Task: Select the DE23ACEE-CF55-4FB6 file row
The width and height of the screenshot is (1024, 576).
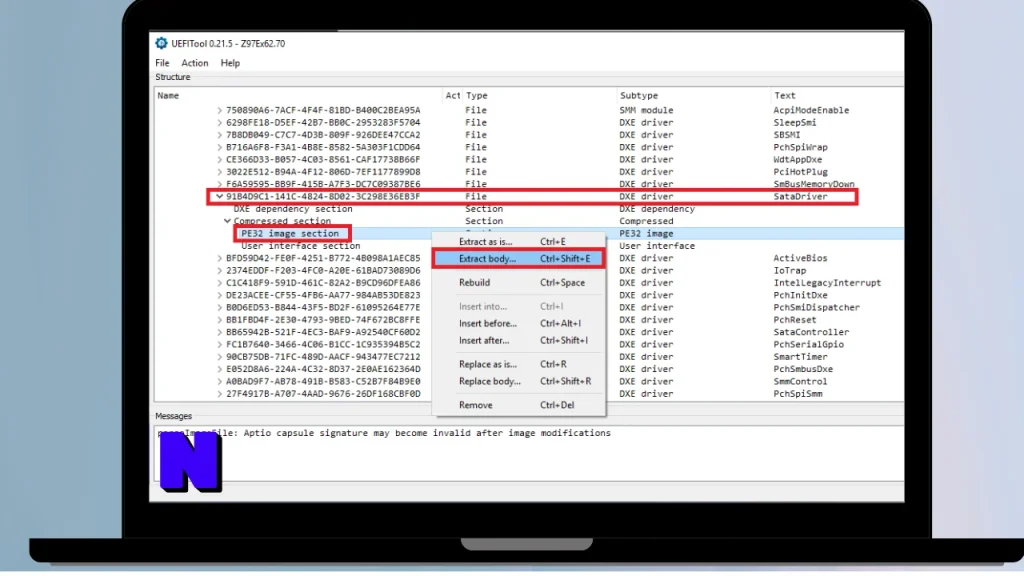Action: [323, 295]
